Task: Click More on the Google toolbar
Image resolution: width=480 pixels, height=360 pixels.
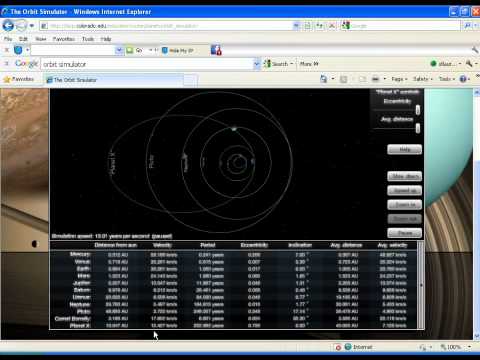Action: (x=309, y=64)
